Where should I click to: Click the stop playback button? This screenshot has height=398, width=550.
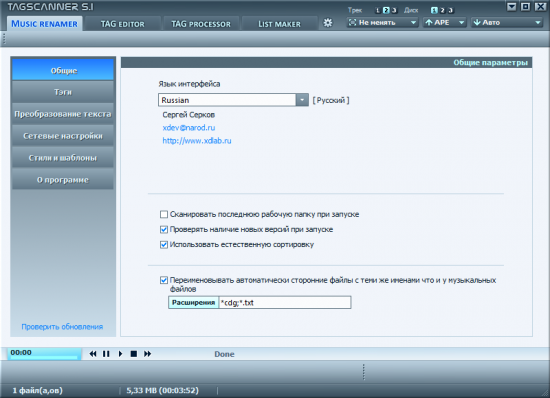point(134,354)
